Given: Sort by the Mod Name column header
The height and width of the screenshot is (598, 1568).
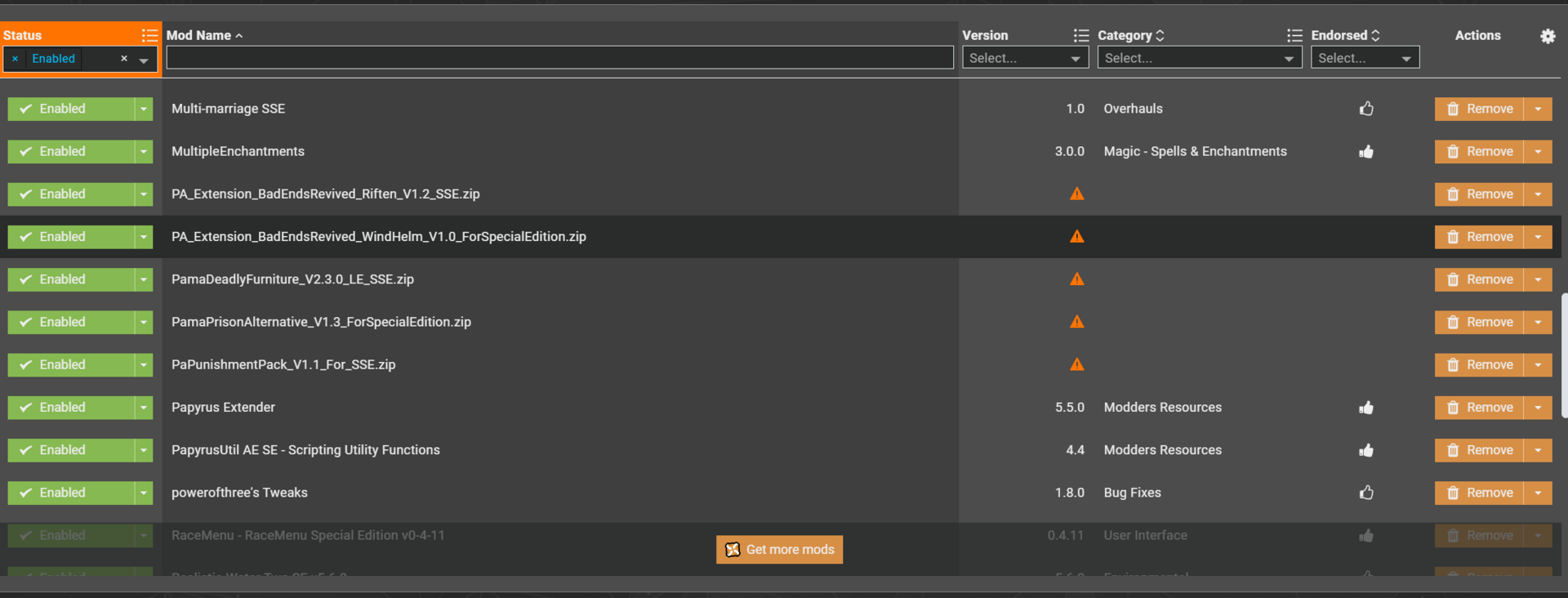Looking at the screenshot, I should tap(204, 35).
